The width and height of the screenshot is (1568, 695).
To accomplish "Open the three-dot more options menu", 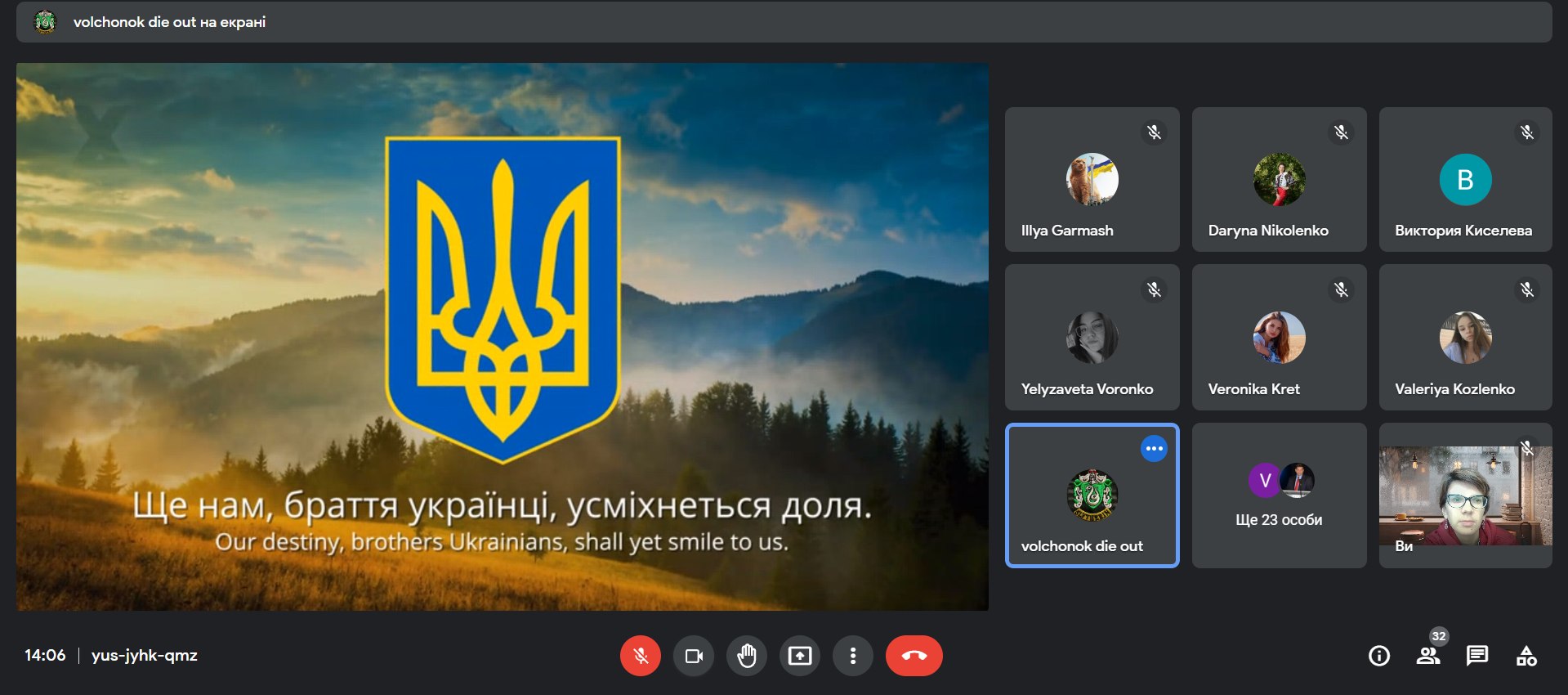I will click(853, 656).
